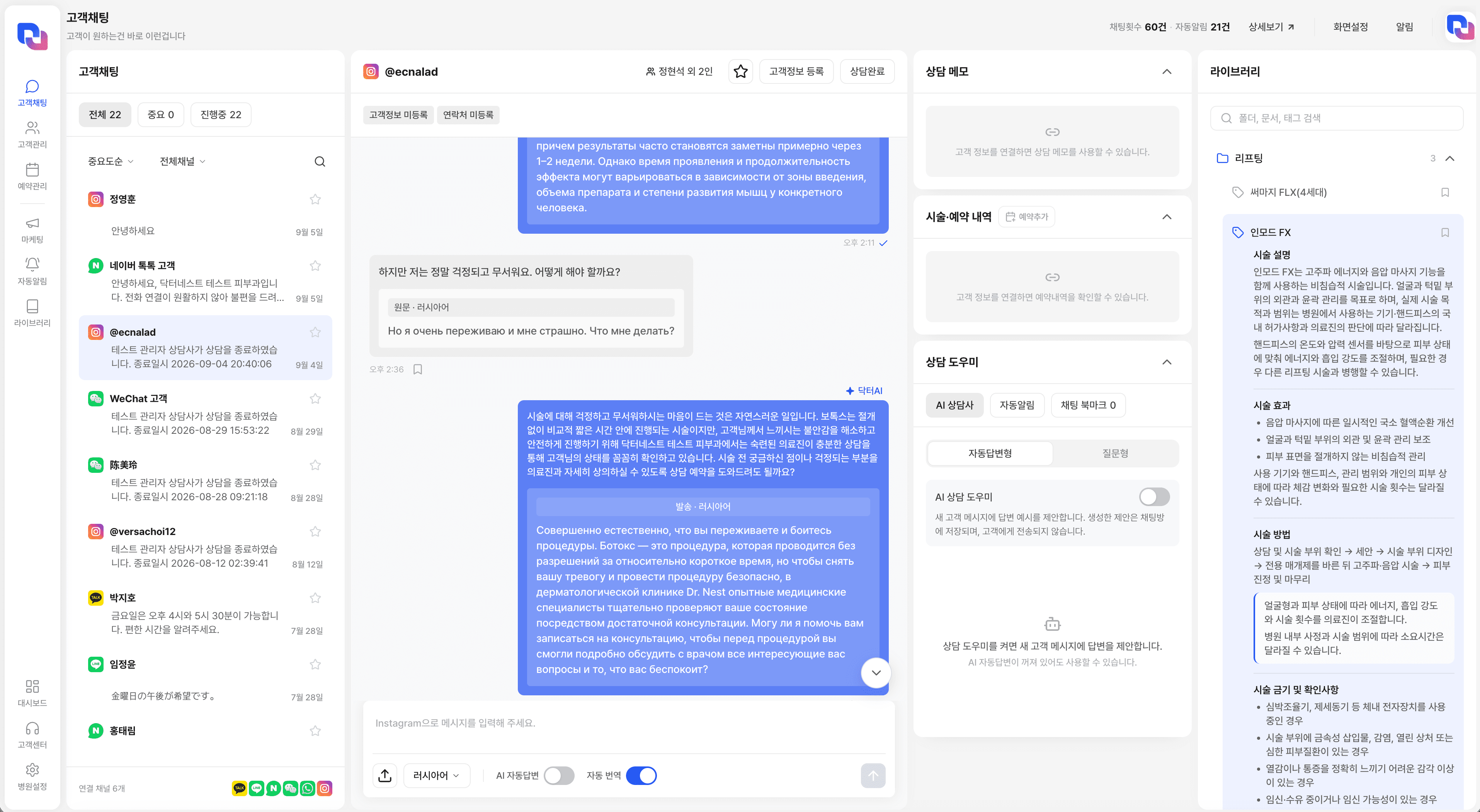Switch to 자동알림 tab in 상담 도우미
This screenshot has height=812, width=1480.
(x=1017, y=406)
